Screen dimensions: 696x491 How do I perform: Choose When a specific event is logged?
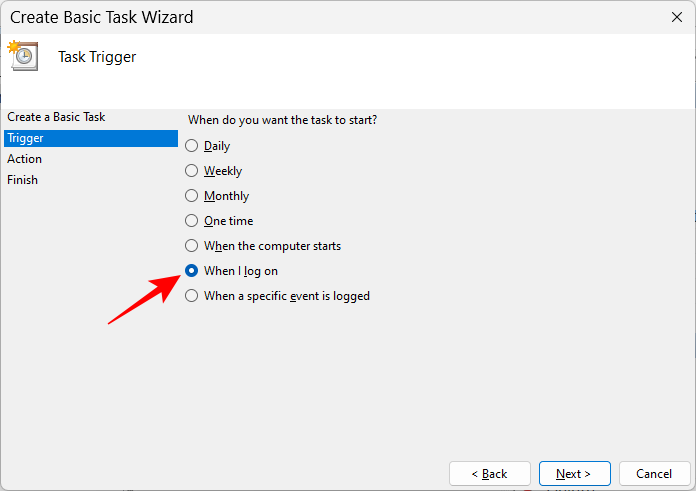coord(192,296)
